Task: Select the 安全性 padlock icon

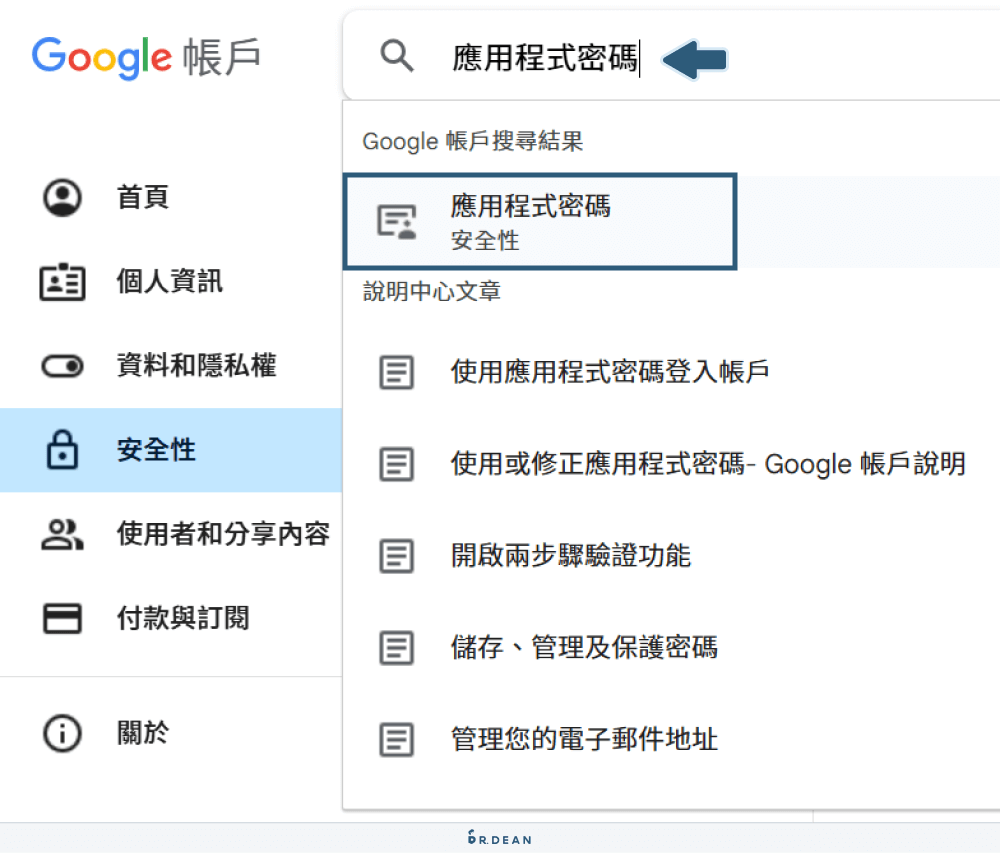Action: tap(62, 450)
